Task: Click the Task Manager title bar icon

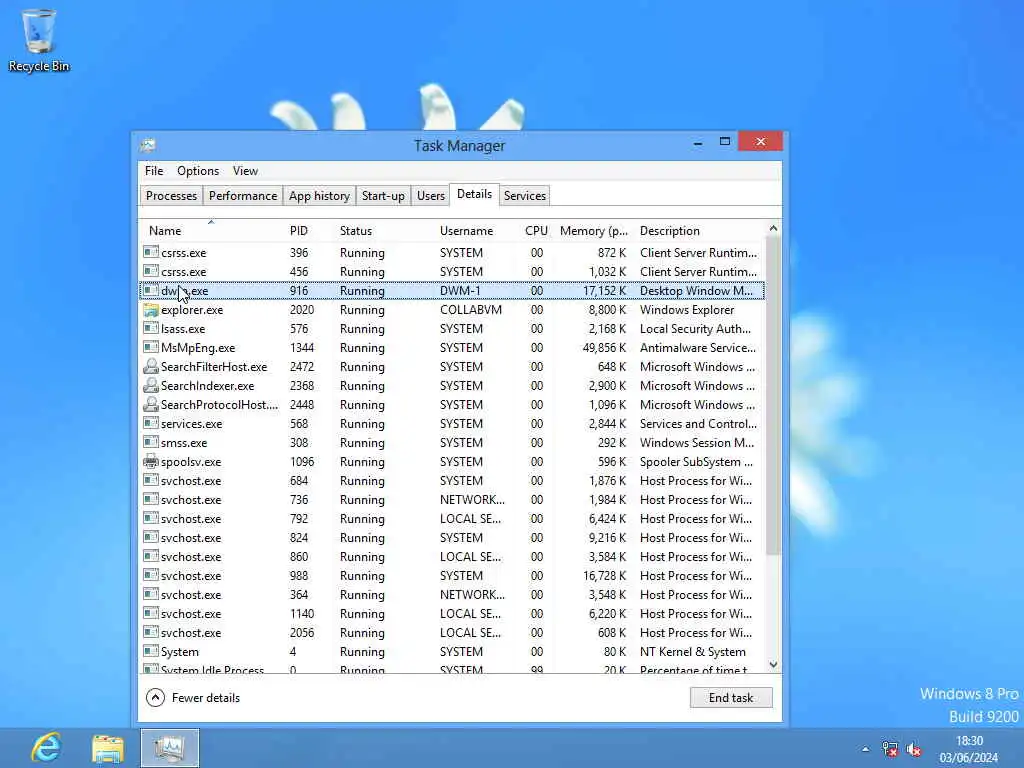Action: [x=148, y=145]
